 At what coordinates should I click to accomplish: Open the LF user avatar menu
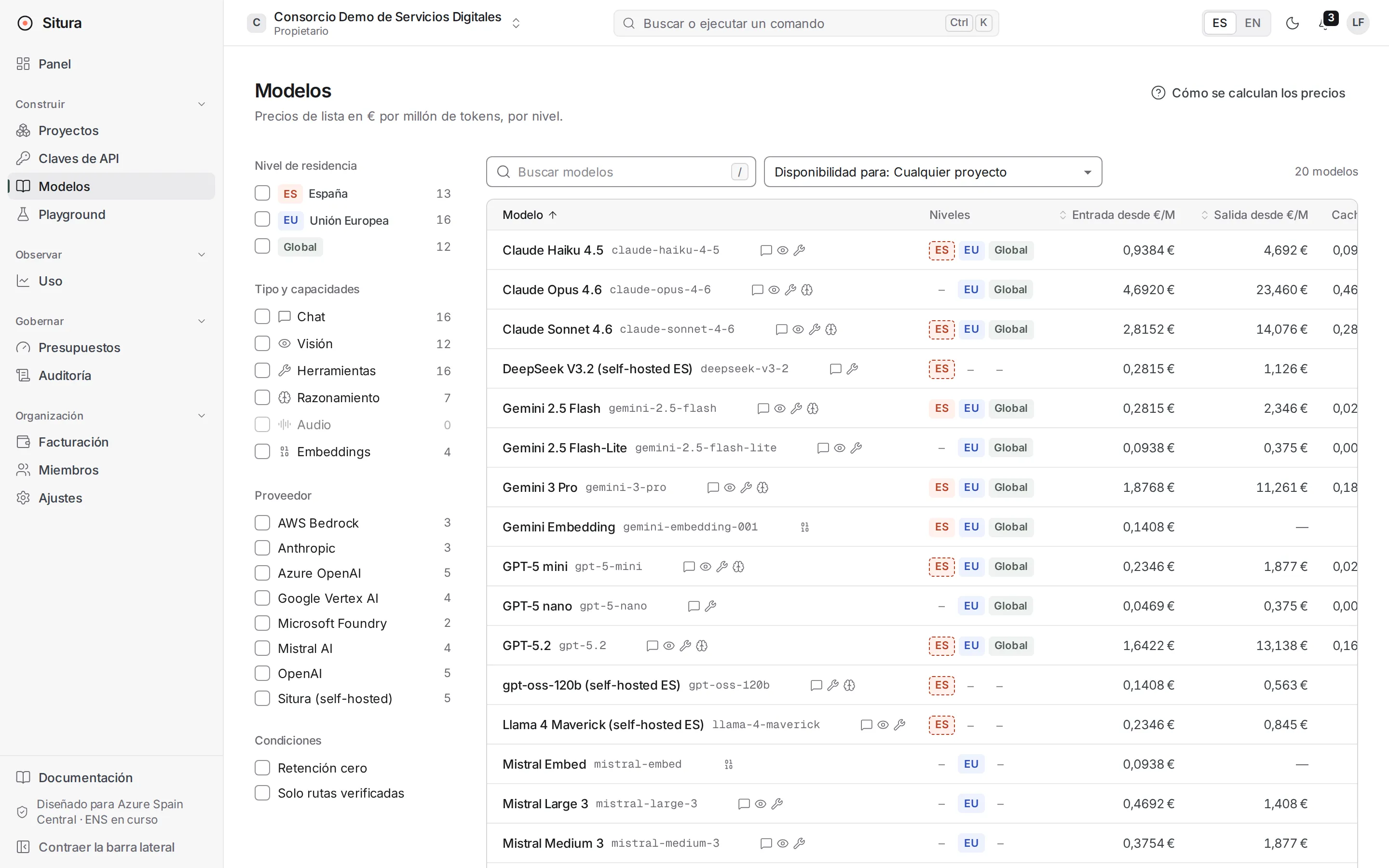(1358, 23)
